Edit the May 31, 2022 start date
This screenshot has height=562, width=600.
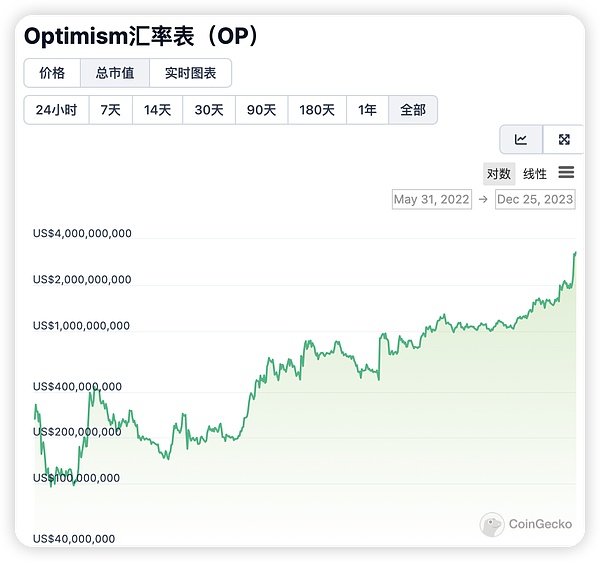(432, 199)
